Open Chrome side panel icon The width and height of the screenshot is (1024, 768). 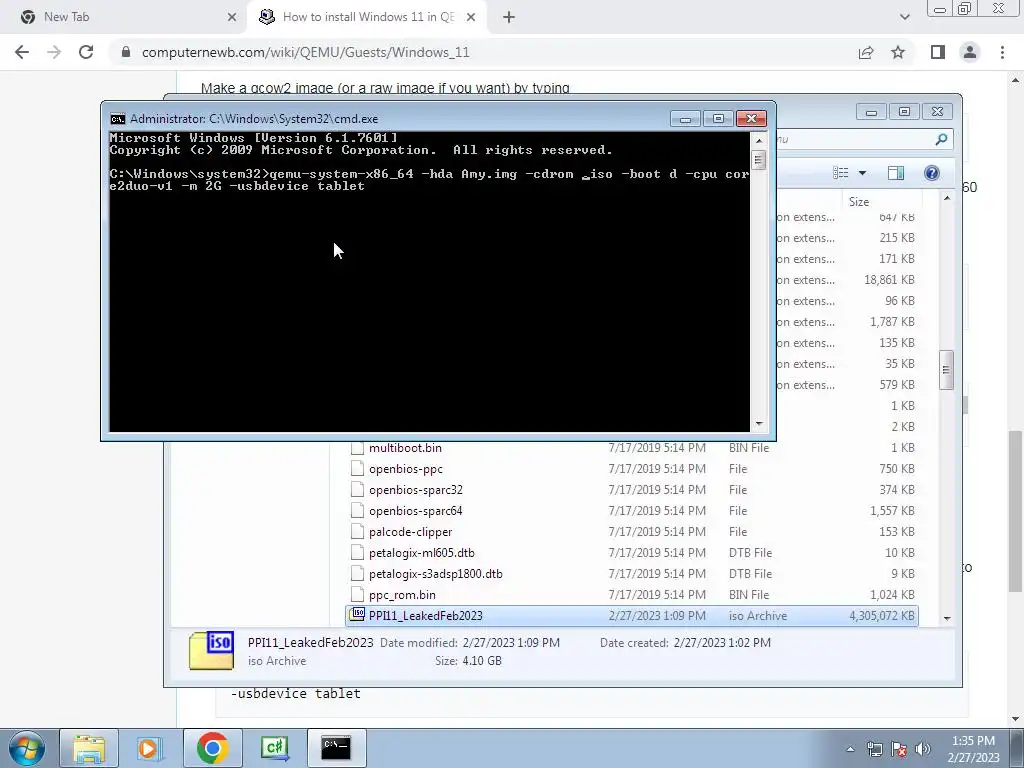point(938,52)
